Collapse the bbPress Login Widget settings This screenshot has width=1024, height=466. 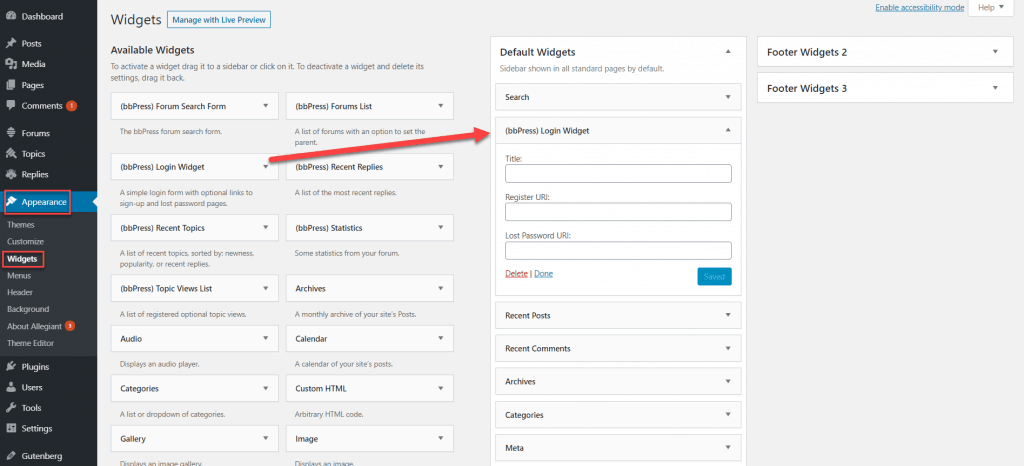(727, 130)
